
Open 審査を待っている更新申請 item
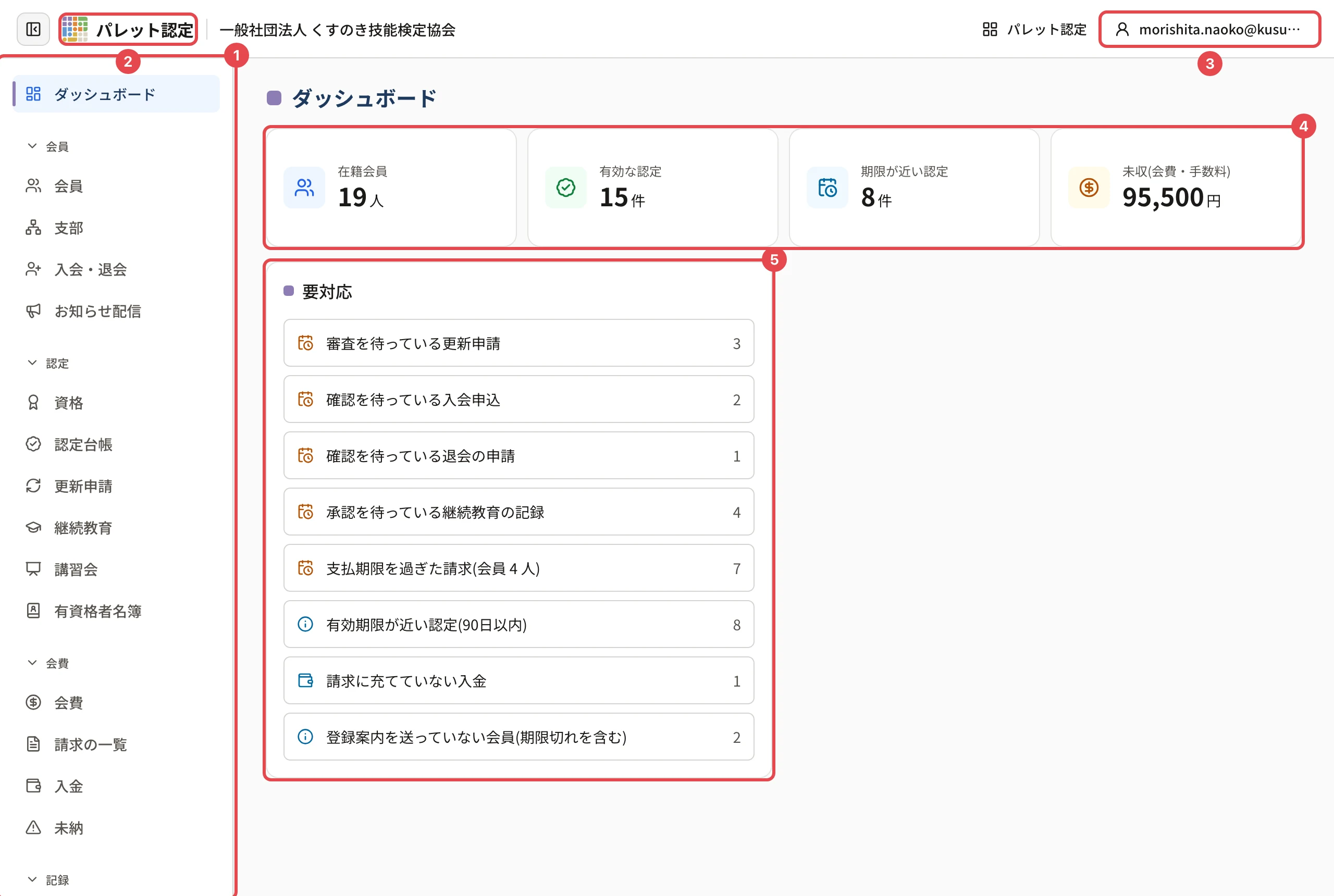518,343
